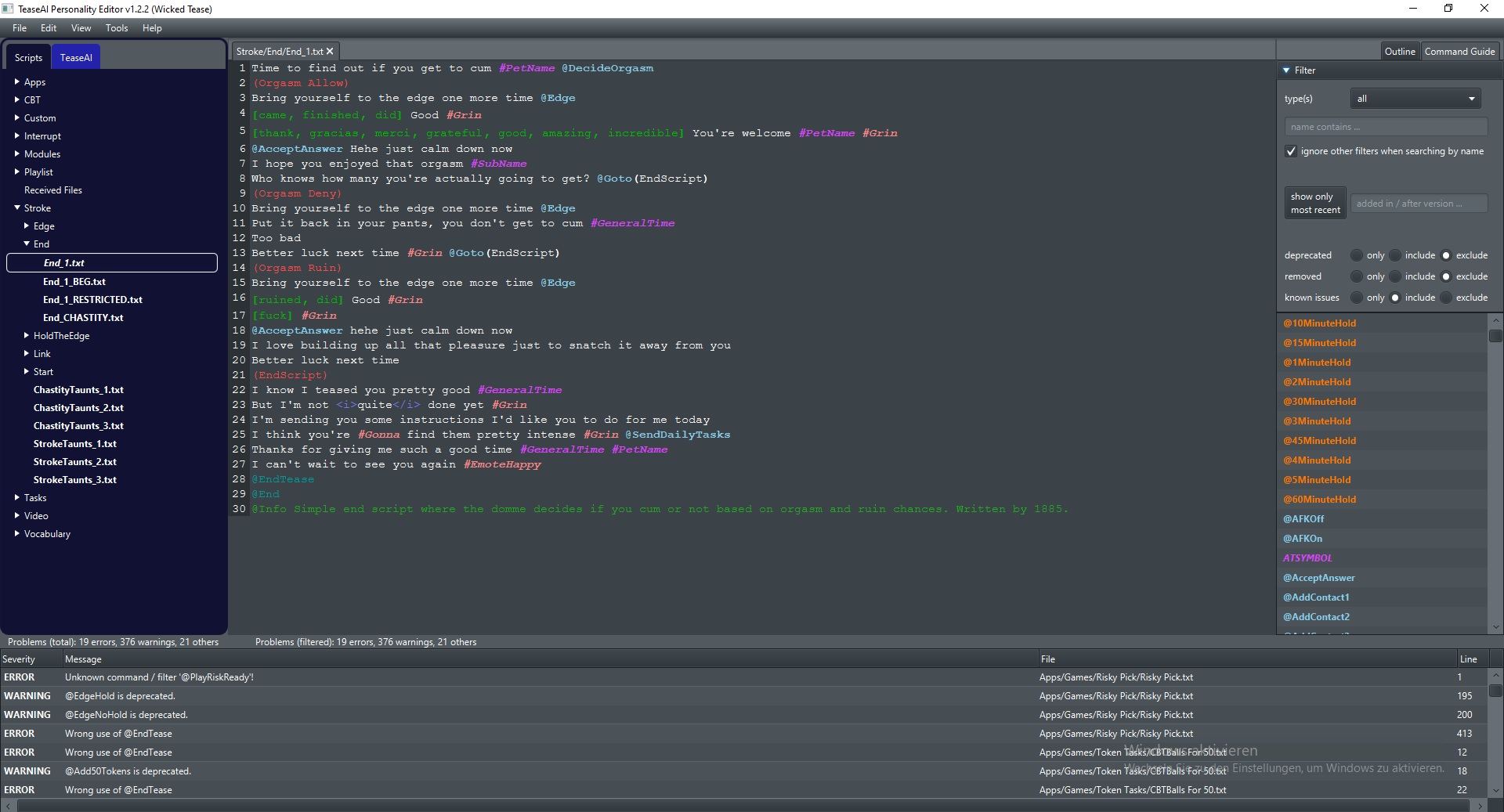Select 'include' for deprecated
Image resolution: width=1504 pixels, height=812 pixels.
[x=1395, y=255]
